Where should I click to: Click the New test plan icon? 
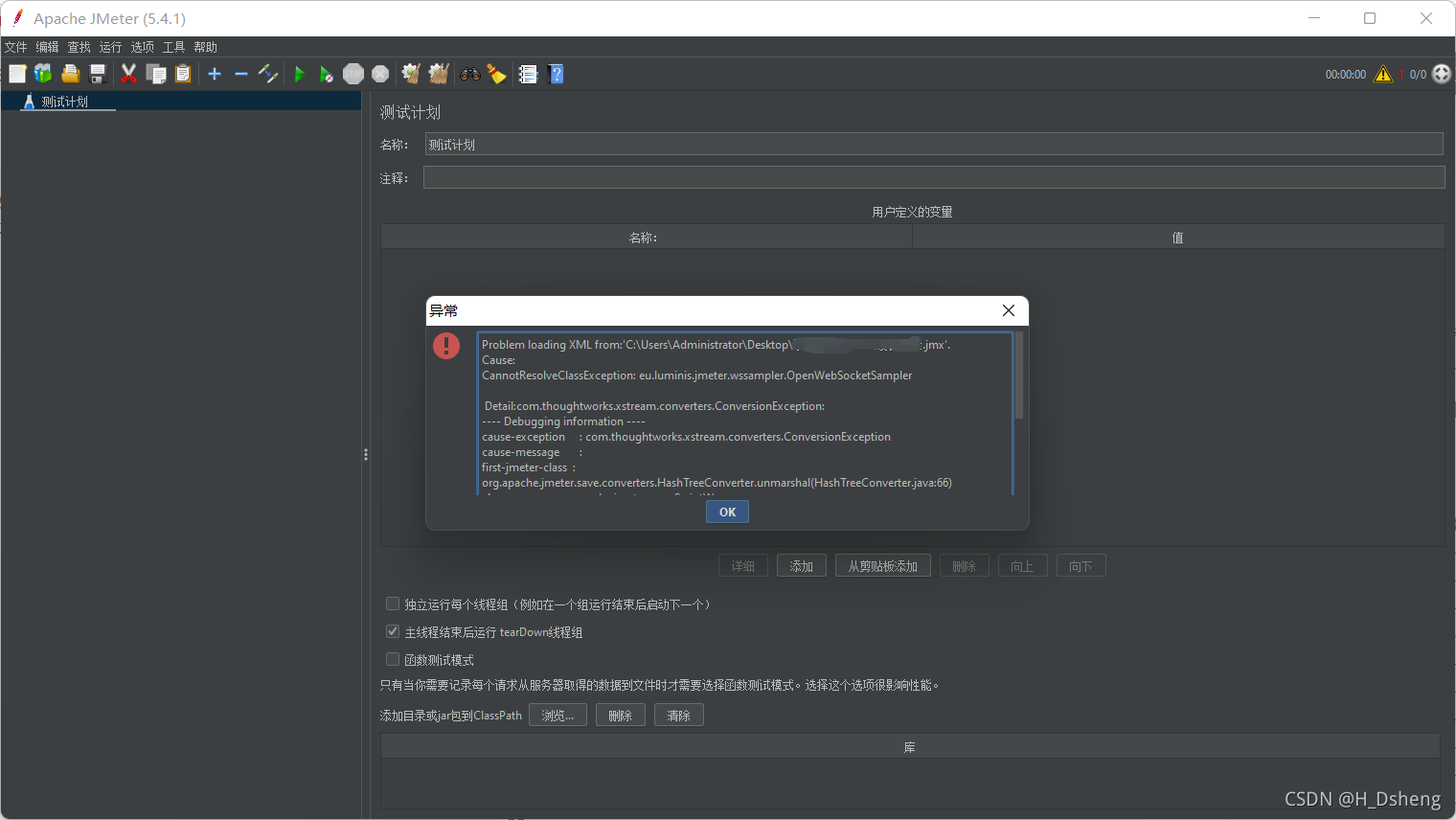pos(17,74)
